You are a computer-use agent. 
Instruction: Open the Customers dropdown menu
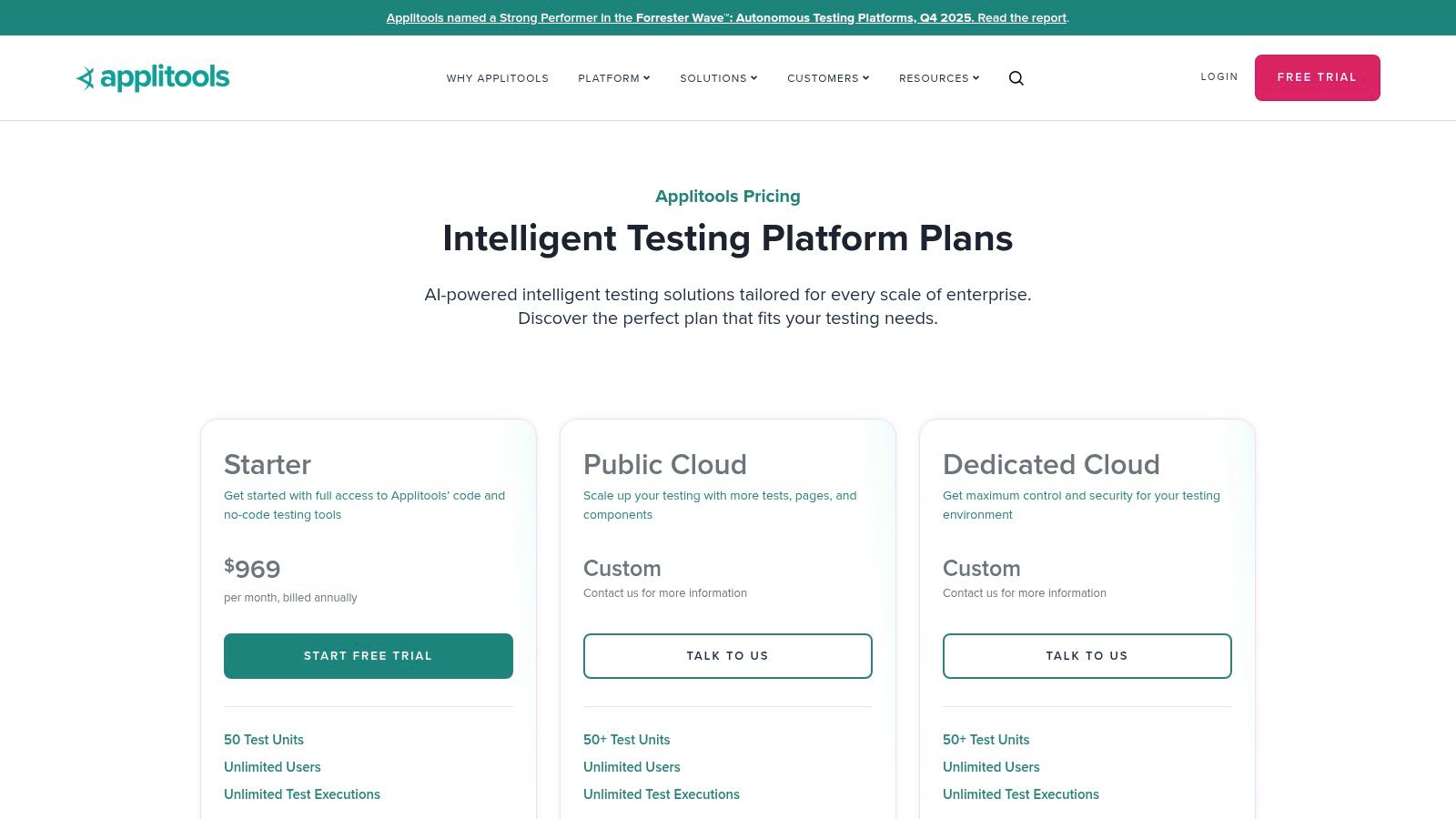(828, 78)
